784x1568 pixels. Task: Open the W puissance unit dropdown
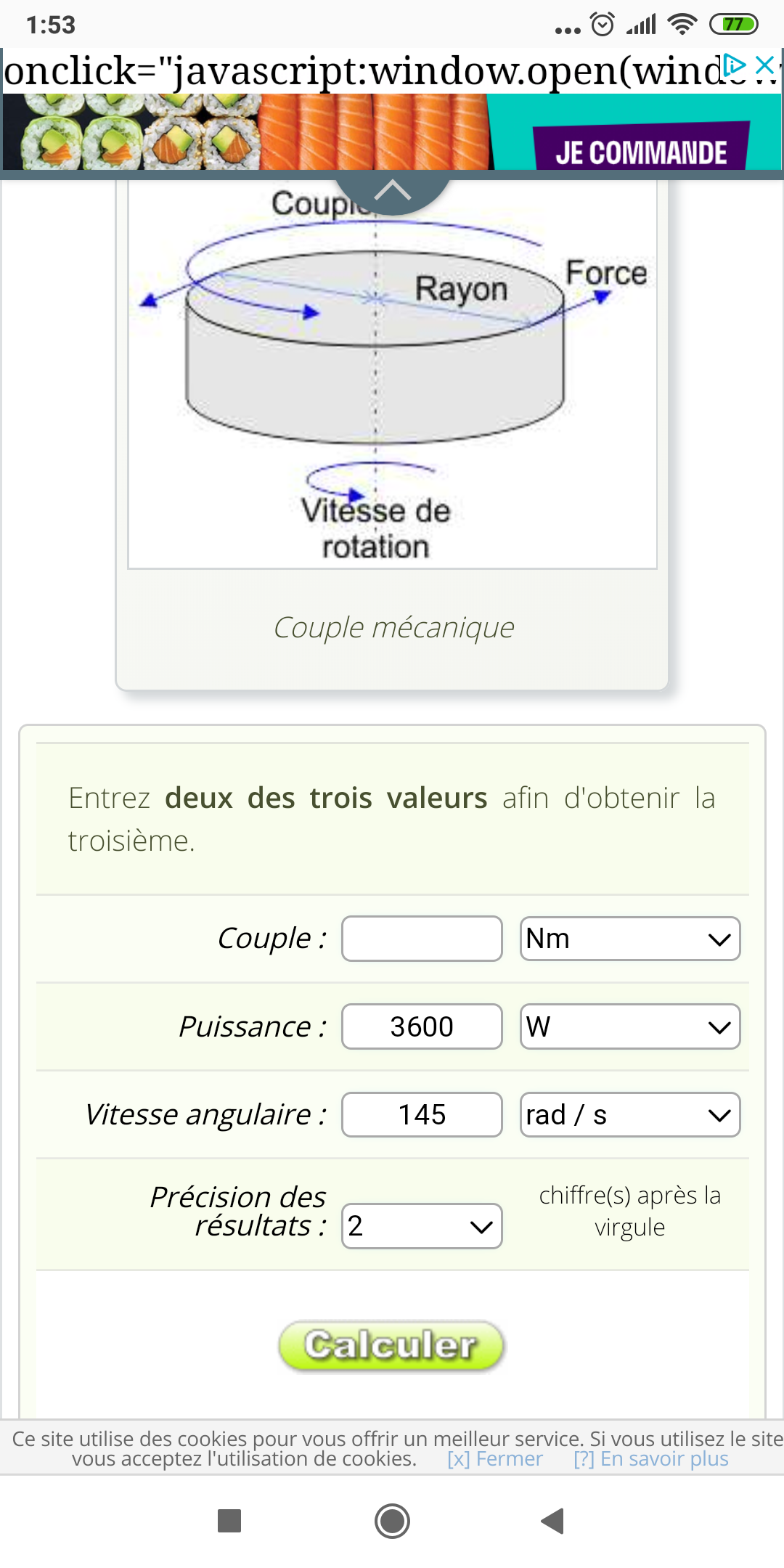pyautogui.click(x=630, y=1026)
